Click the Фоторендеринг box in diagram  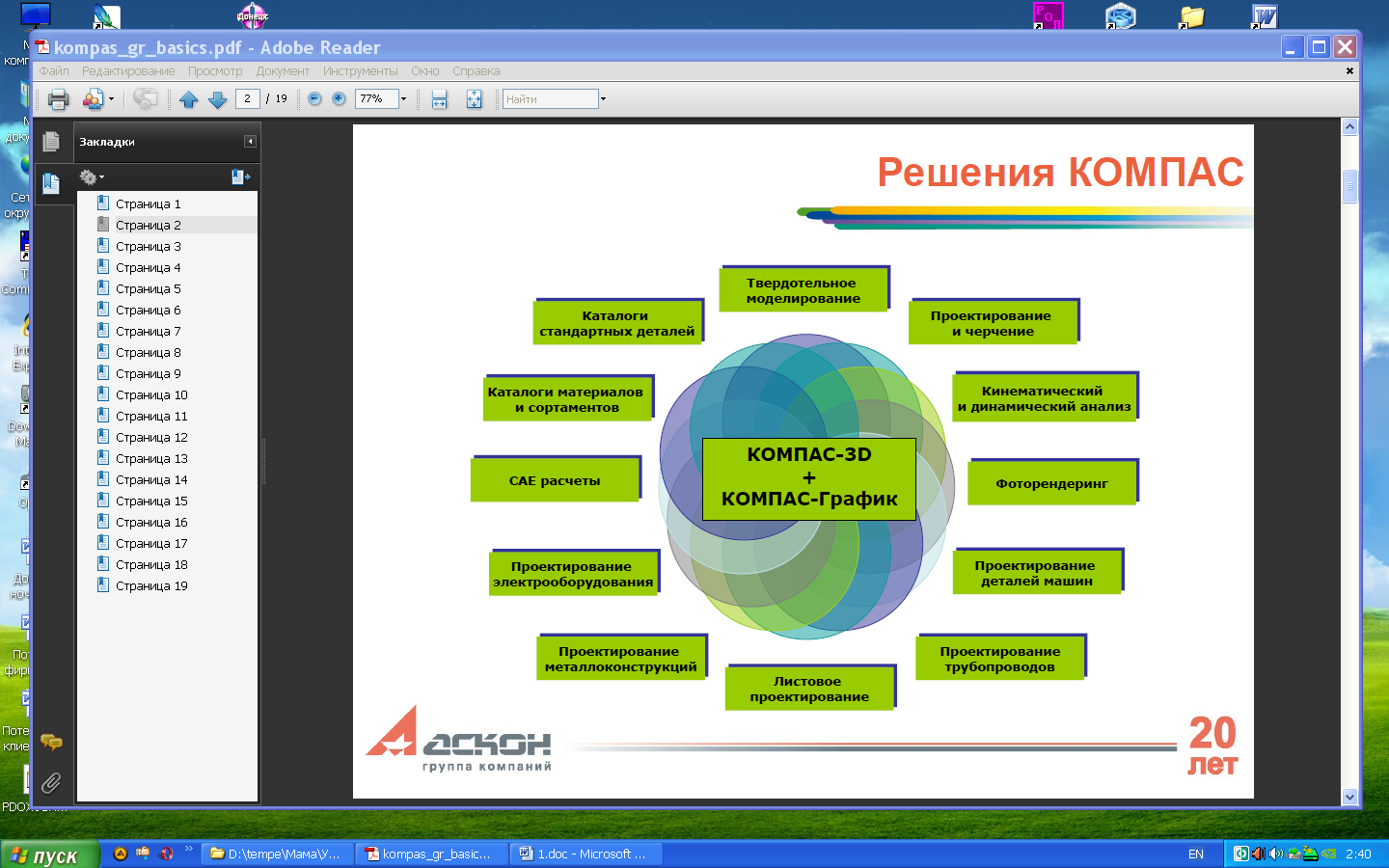[x=1052, y=483]
